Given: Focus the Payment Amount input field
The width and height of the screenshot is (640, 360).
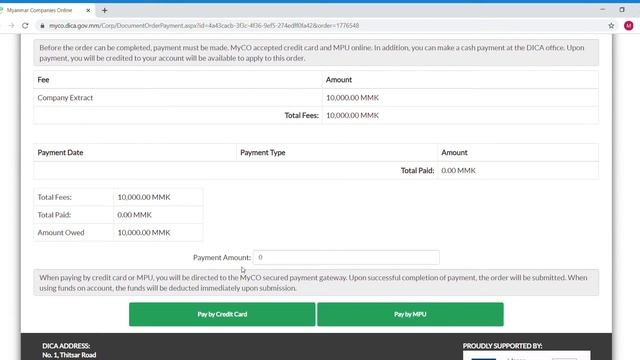Looking at the screenshot, I should tap(346, 258).
